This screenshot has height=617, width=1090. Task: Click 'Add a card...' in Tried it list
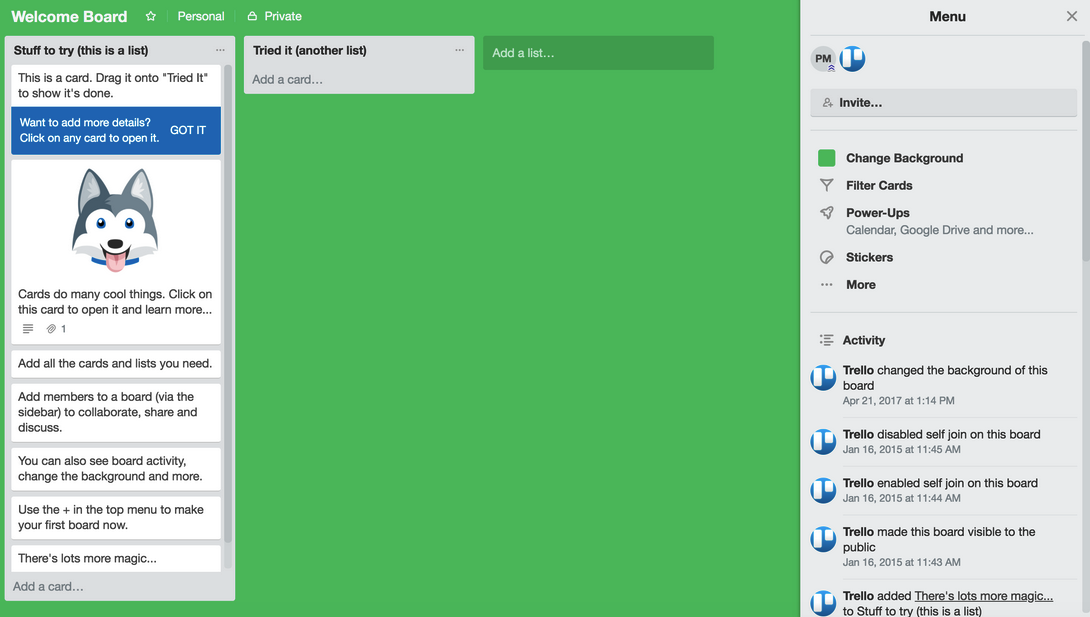(x=287, y=79)
